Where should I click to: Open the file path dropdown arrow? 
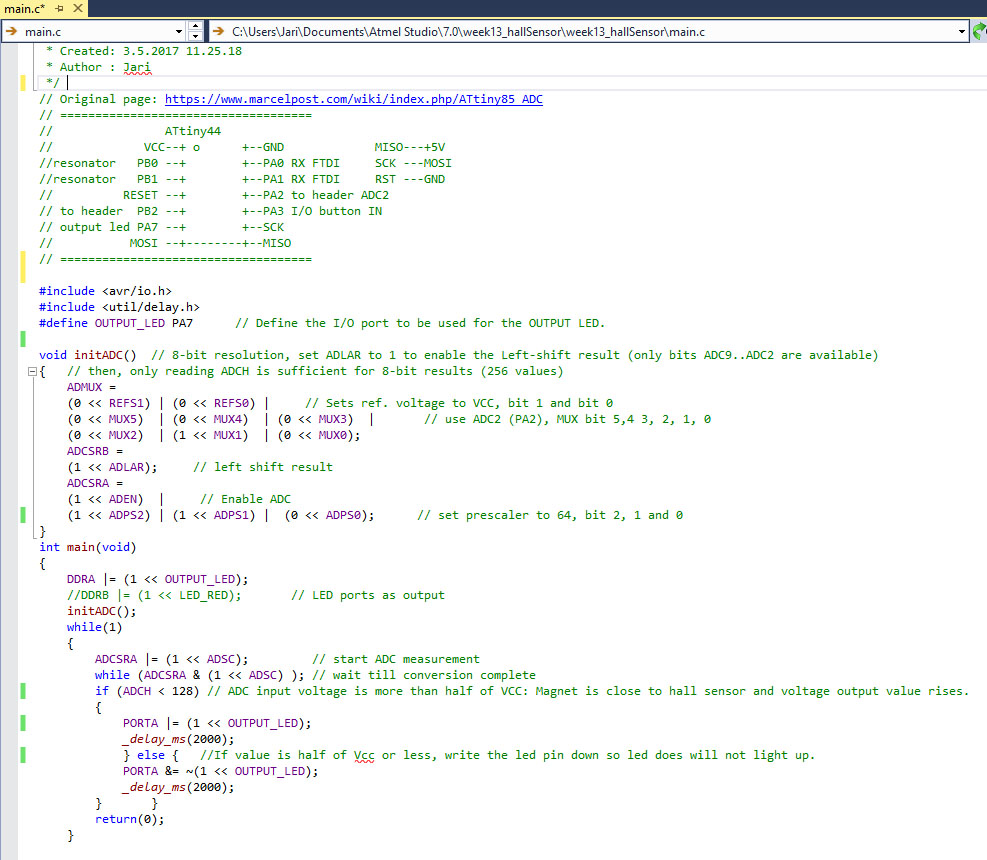click(961, 31)
